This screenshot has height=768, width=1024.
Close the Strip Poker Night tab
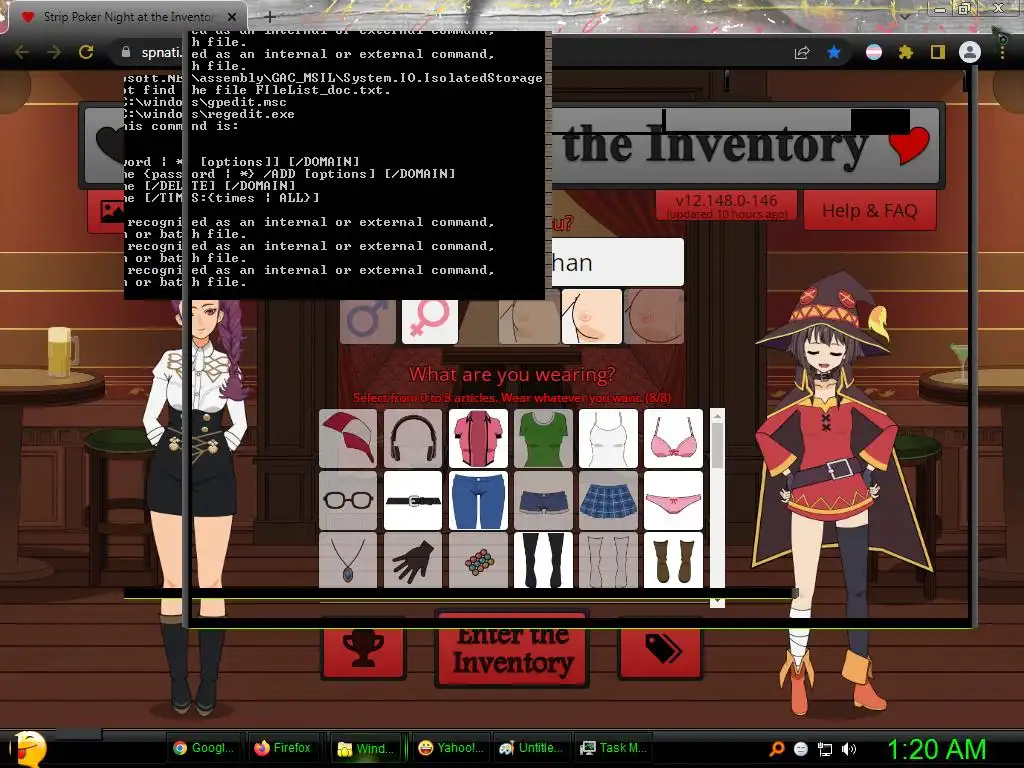232,17
